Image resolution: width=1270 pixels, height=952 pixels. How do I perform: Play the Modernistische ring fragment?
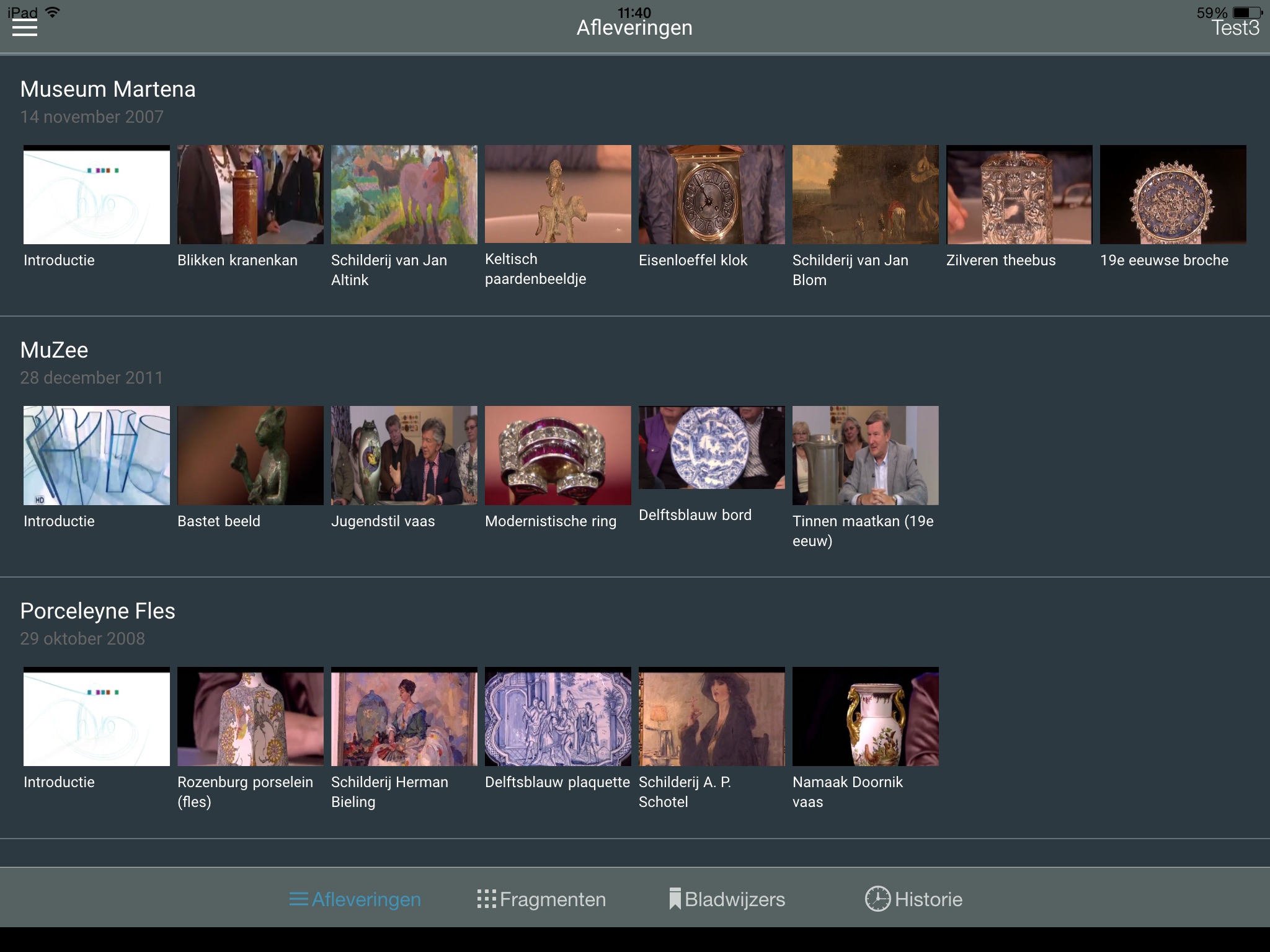click(558, 456)
